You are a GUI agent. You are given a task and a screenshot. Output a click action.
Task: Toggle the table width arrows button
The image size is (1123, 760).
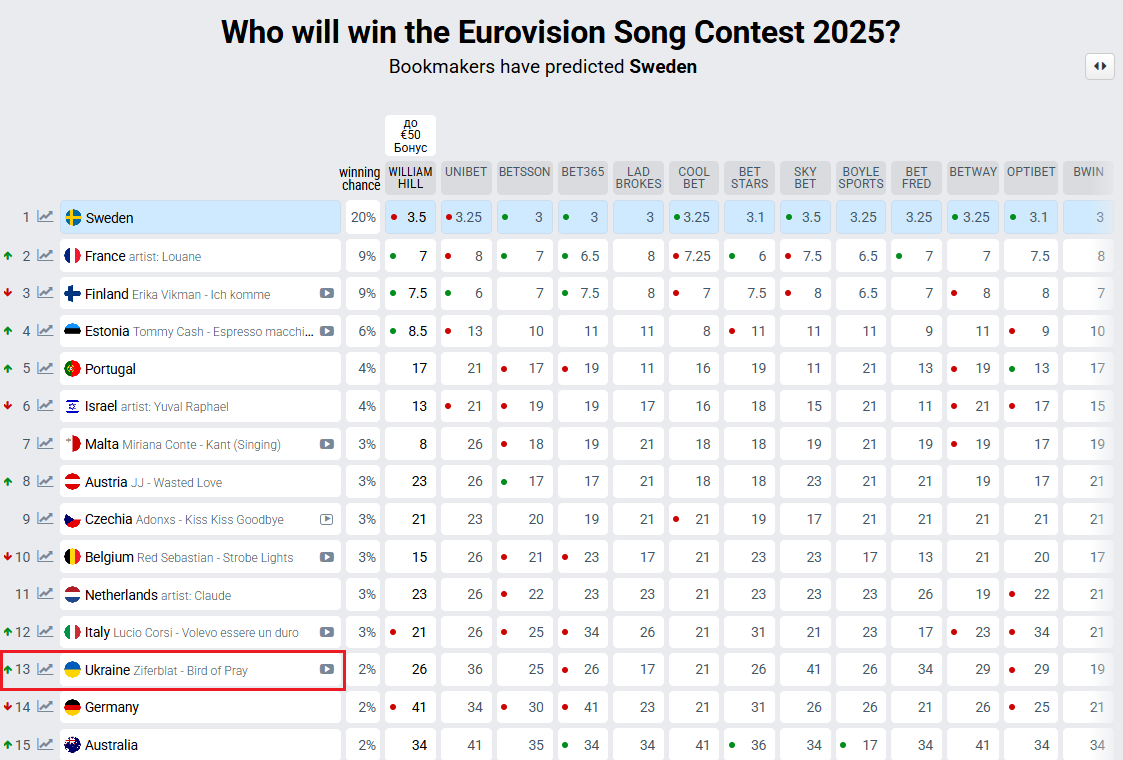[1100, 66]
